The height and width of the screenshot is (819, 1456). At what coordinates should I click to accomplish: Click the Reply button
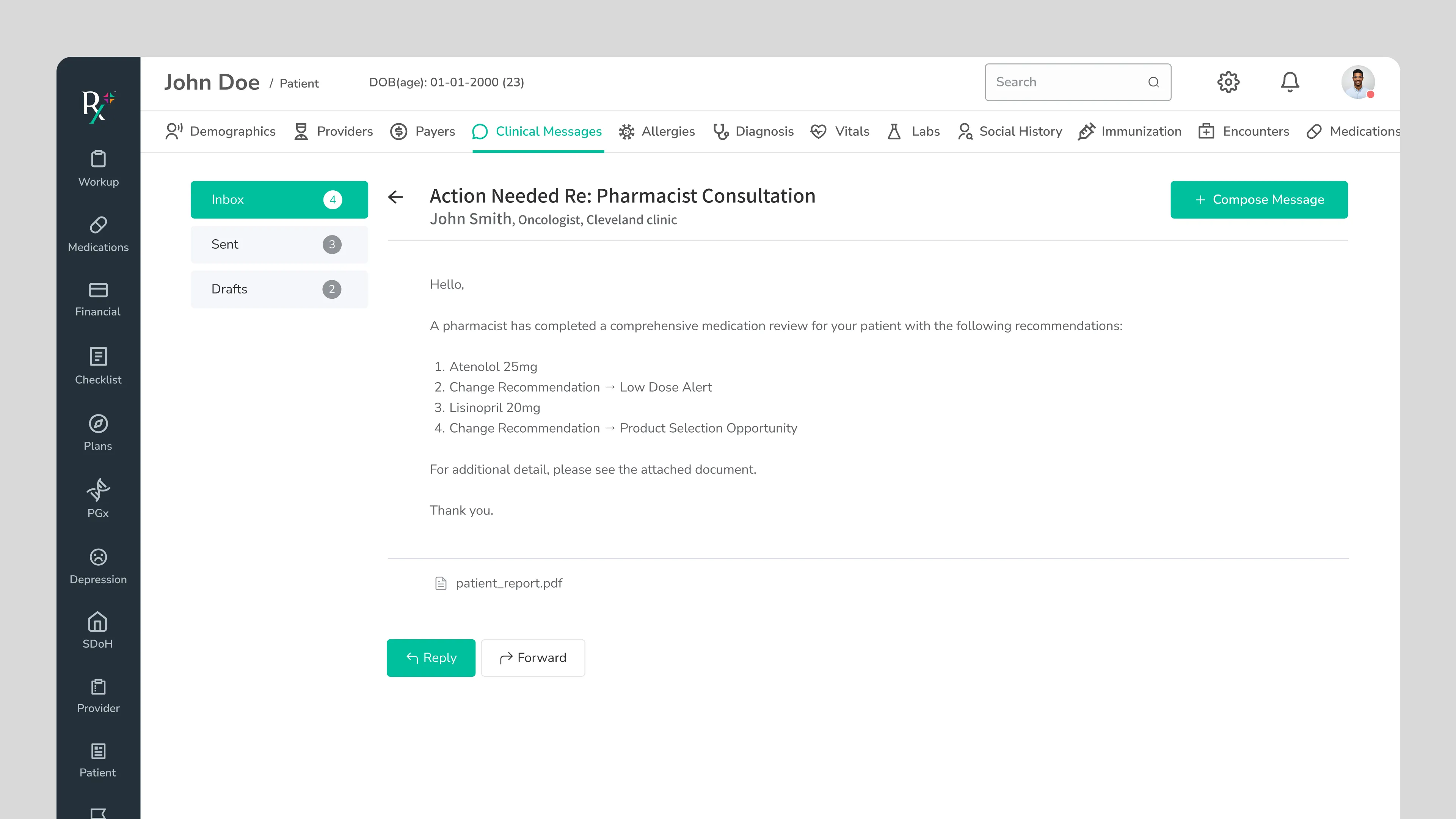pos(431,657)
